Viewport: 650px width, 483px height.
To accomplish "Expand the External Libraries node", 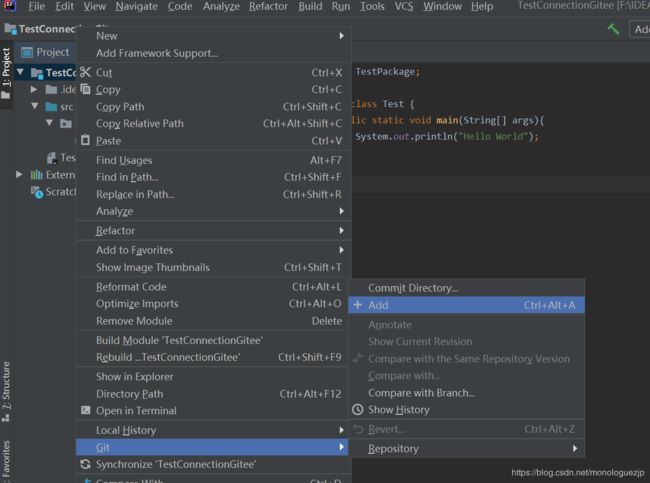I will (19, 175).
